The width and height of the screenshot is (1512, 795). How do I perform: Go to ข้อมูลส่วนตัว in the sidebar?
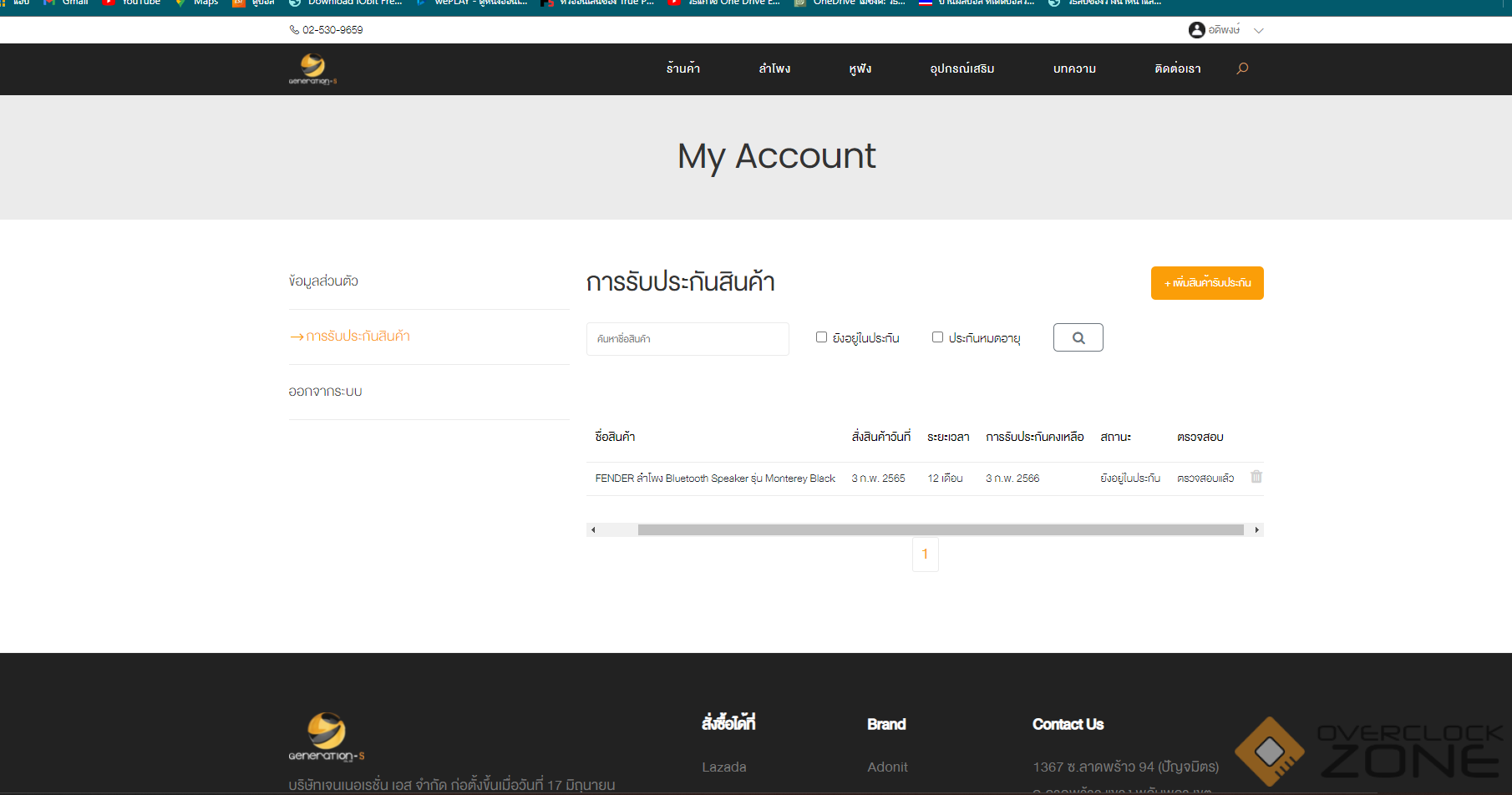323,281
